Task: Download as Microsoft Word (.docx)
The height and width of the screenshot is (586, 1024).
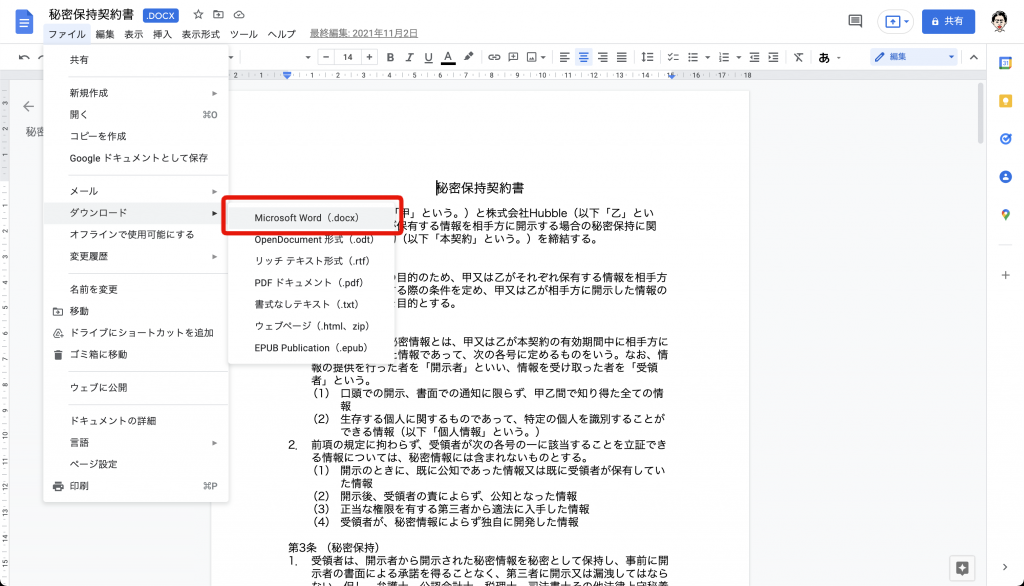Action: coord(312,218)
